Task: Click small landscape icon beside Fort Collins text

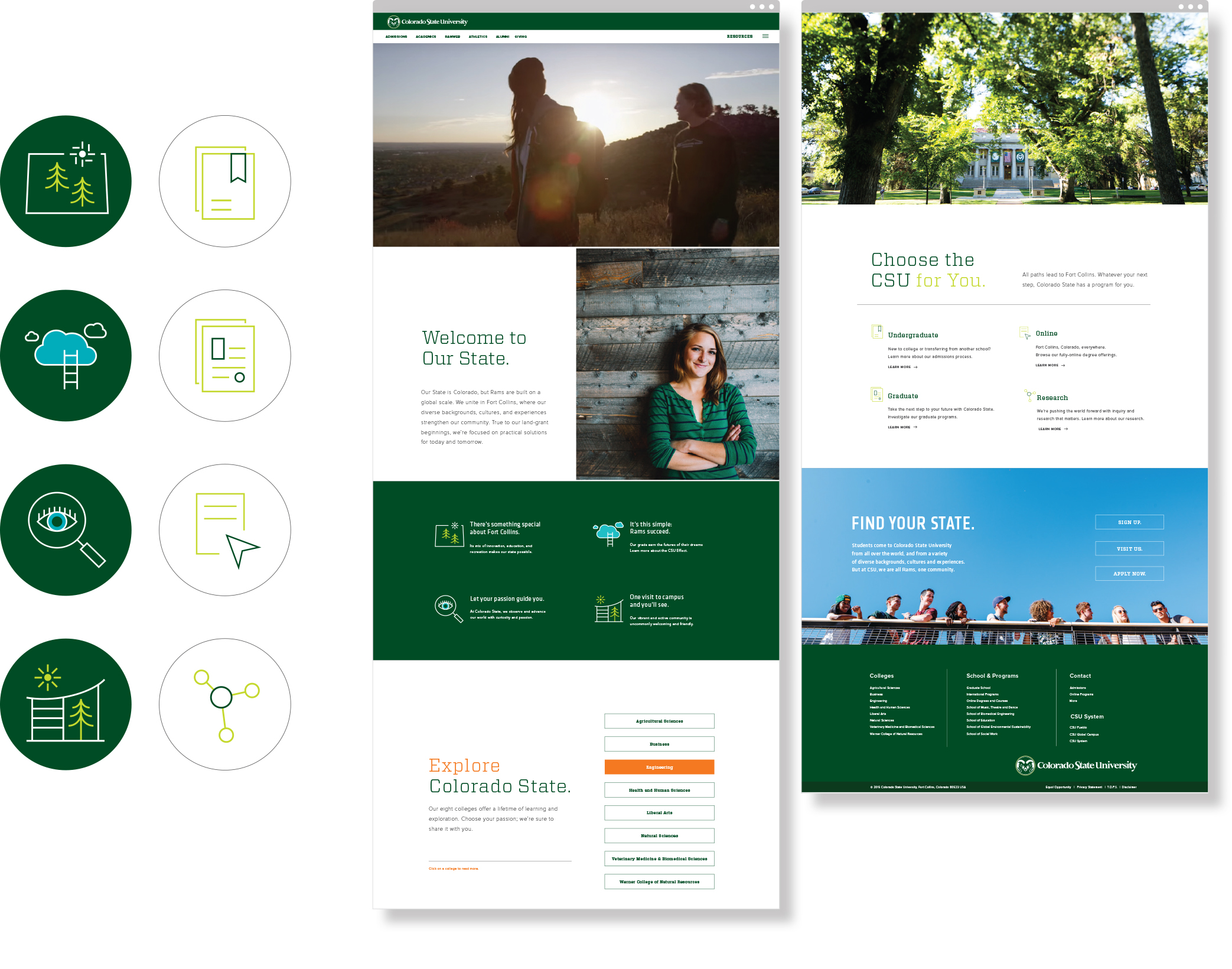Action: pyautogui.click(x=449, y=535)
